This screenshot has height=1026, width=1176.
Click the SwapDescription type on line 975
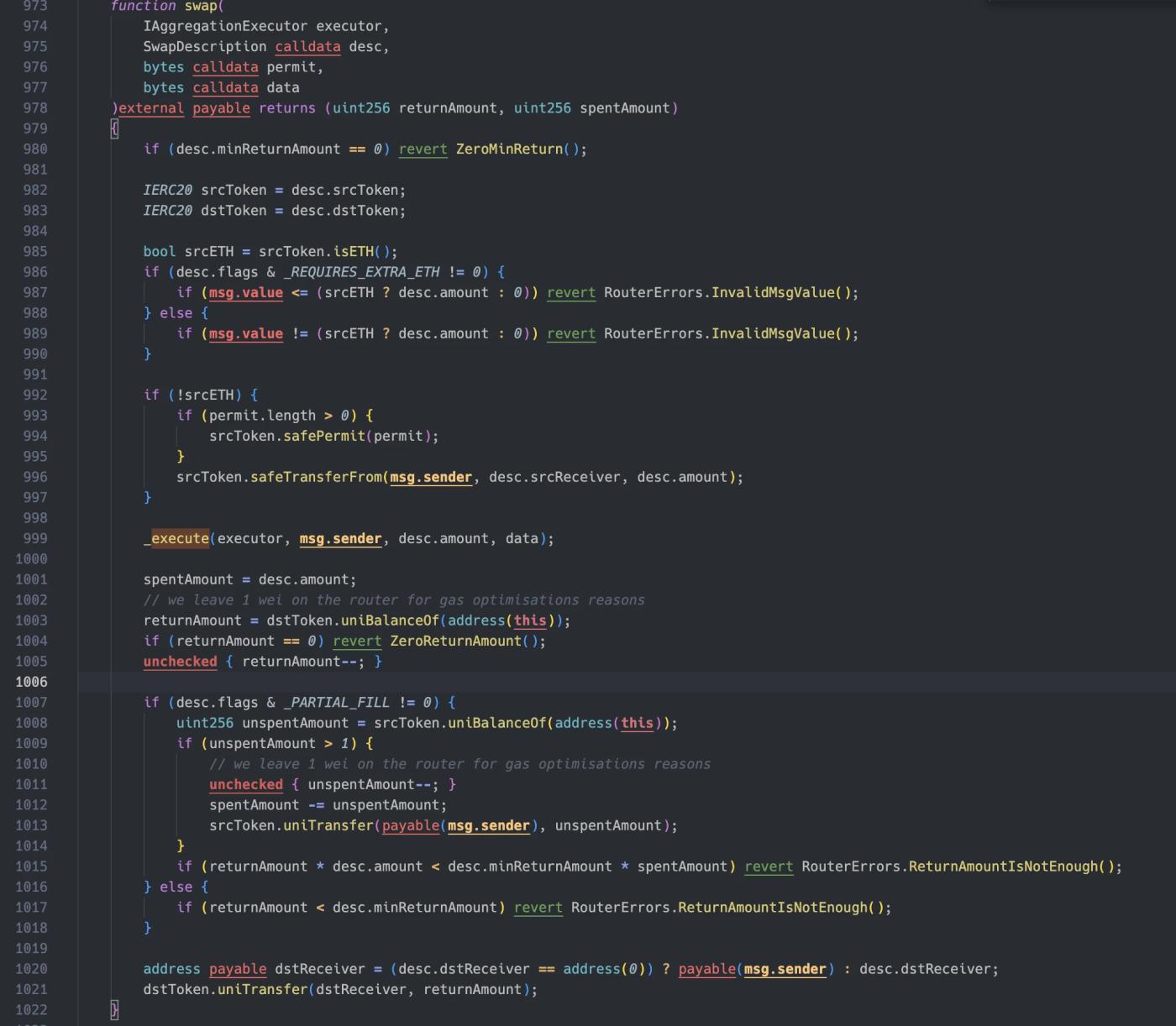(x=204, y=47)
